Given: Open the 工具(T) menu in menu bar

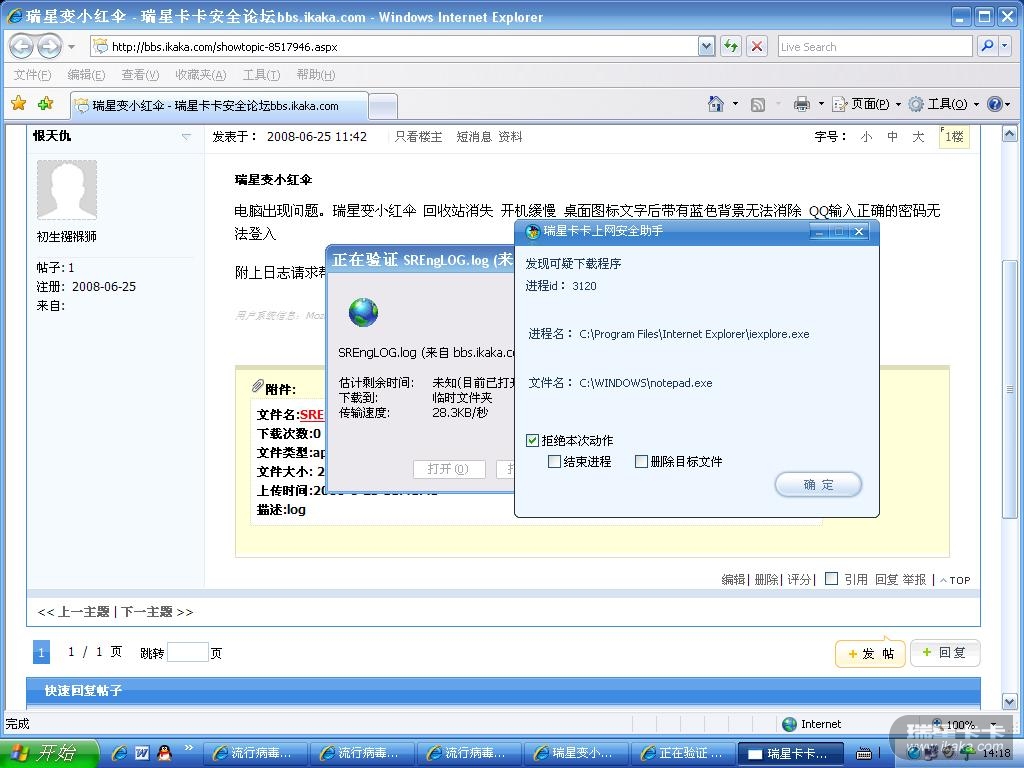Looking at the screenshot, I should (261, 75).
